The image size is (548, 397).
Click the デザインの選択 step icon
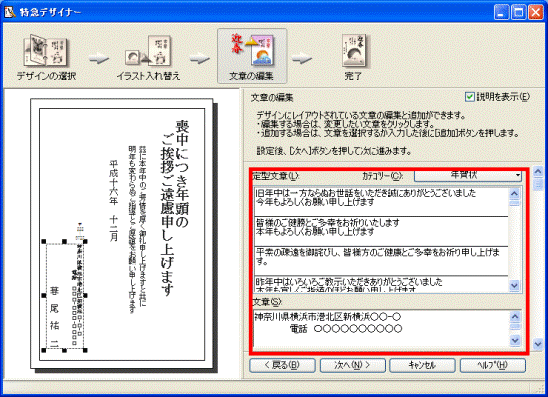click(x=46, y=51)
